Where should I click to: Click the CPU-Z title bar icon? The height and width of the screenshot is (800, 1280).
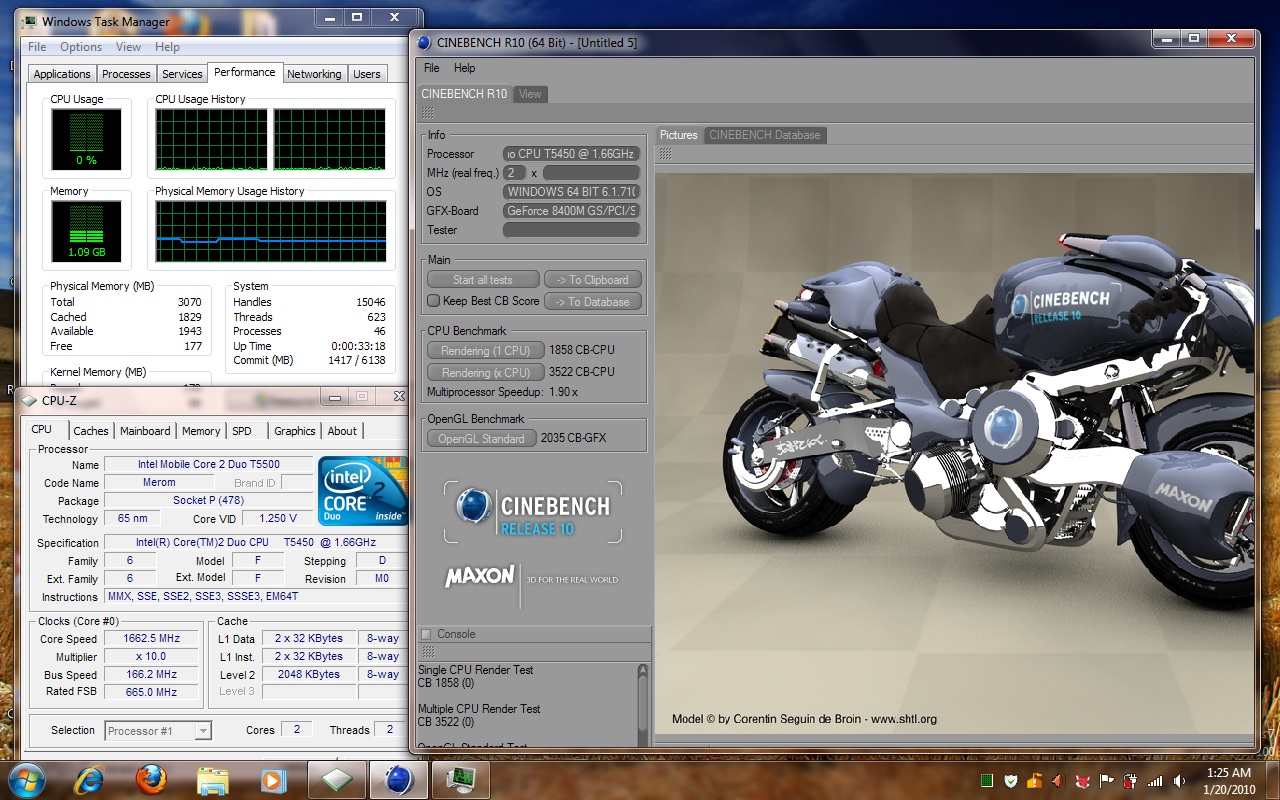[x=29, y=401]
